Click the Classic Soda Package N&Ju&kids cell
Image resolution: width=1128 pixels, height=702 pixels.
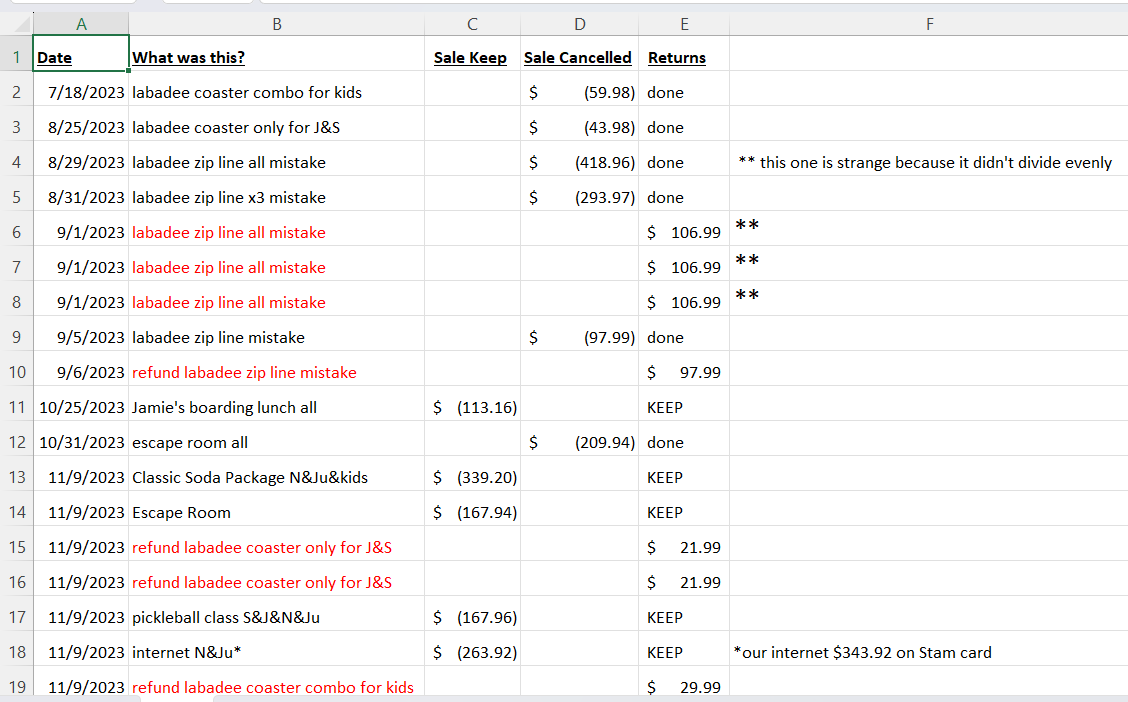276,477
